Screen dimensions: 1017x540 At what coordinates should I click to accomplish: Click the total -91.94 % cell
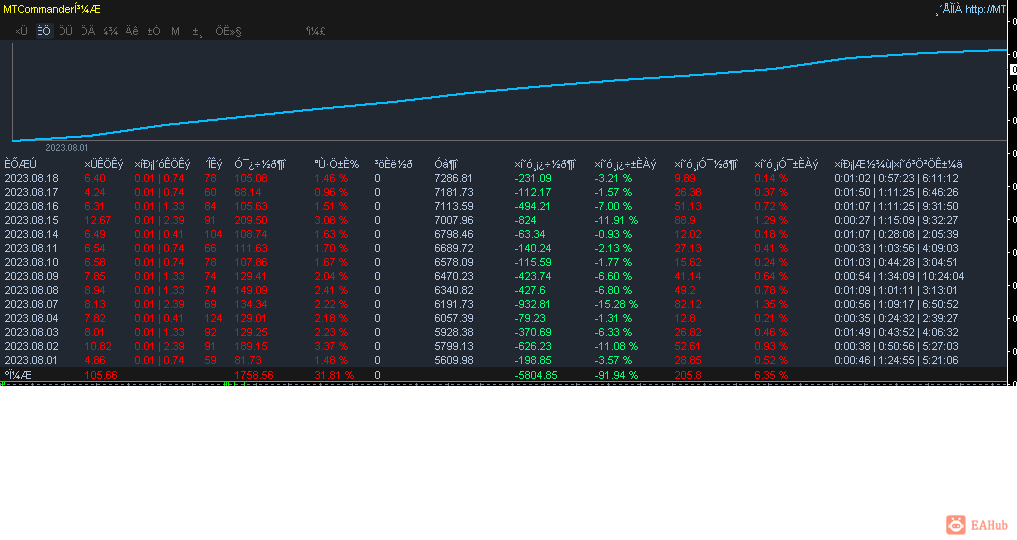pos(616,375)
